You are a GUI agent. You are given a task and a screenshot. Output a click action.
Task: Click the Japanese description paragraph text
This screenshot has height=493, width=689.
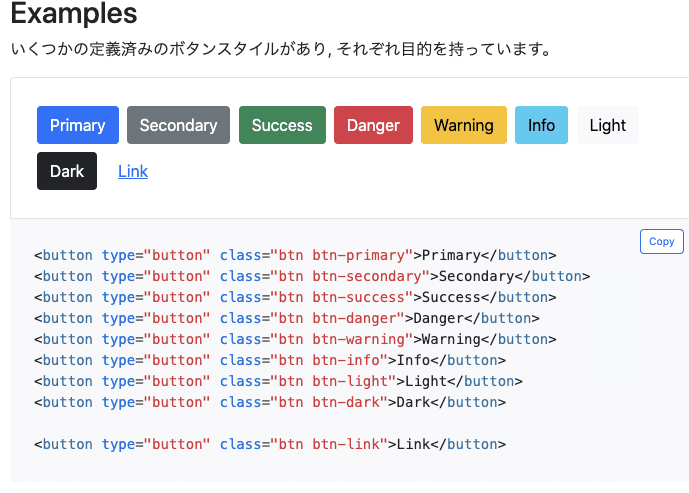pyautogui.click(x=281, y=49)
